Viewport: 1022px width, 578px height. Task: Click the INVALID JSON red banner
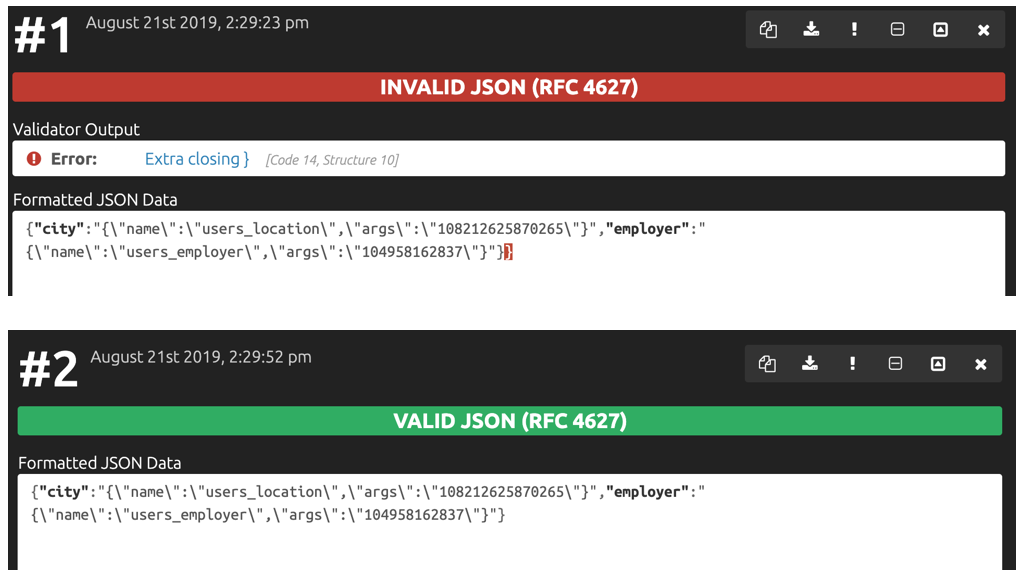click(508, 87)
